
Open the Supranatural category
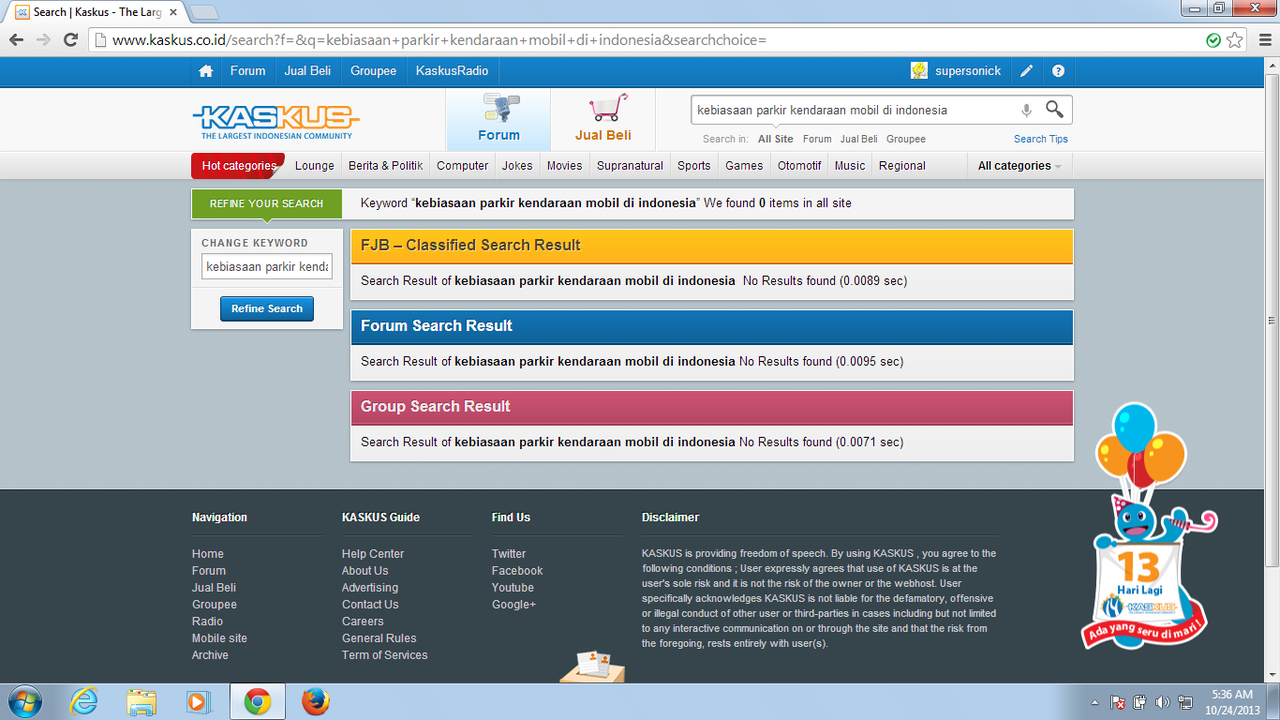pyautogui.click(x=630, y=166)
